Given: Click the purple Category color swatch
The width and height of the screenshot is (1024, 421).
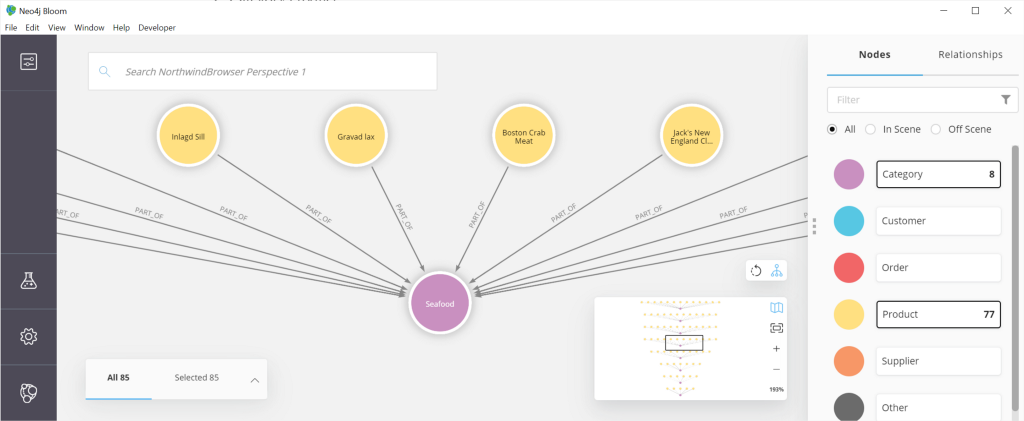Looking at the screenshot, I should tap(849, 174).
